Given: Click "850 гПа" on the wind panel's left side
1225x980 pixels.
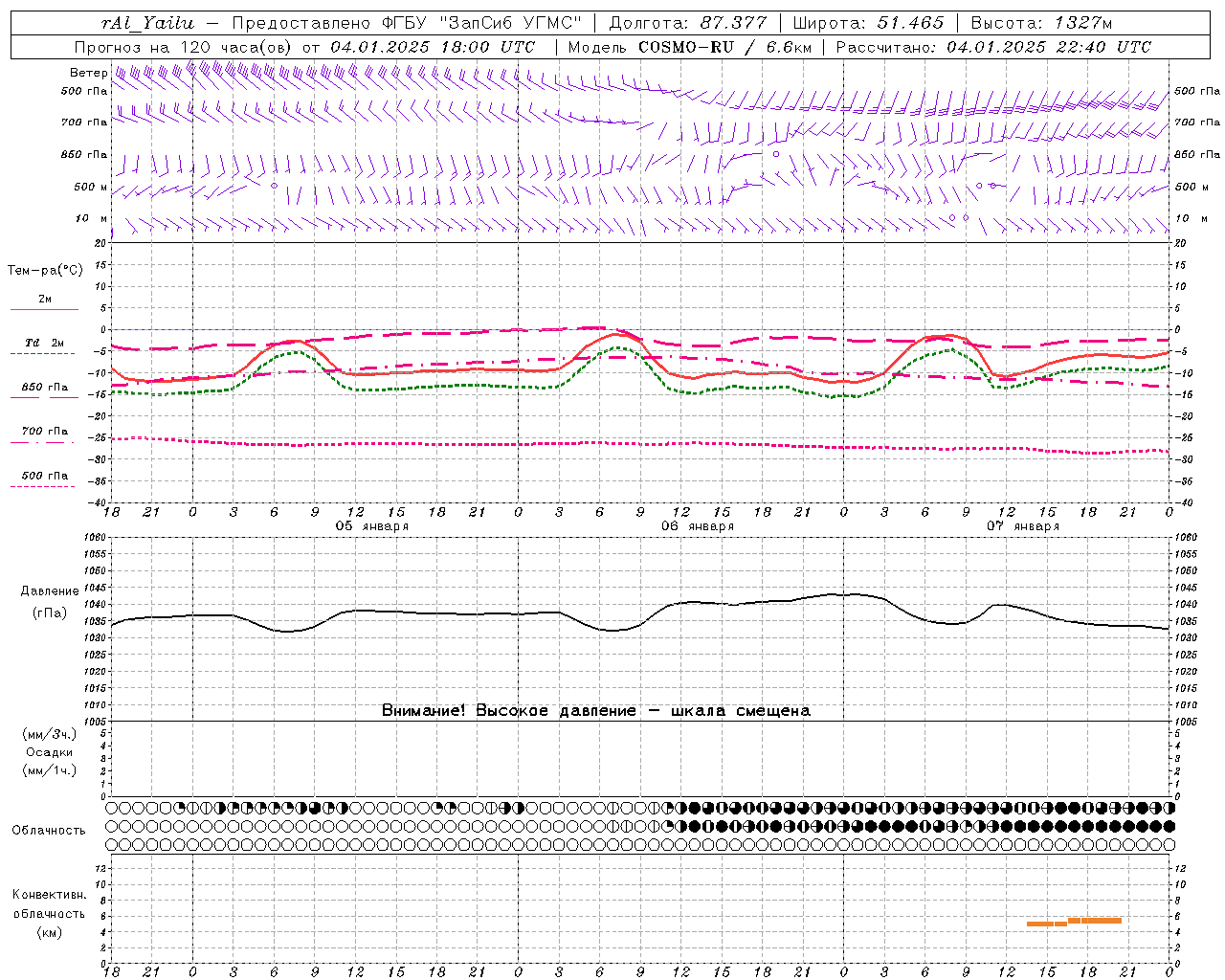Looking at the screenshot, I should point(84,154).
